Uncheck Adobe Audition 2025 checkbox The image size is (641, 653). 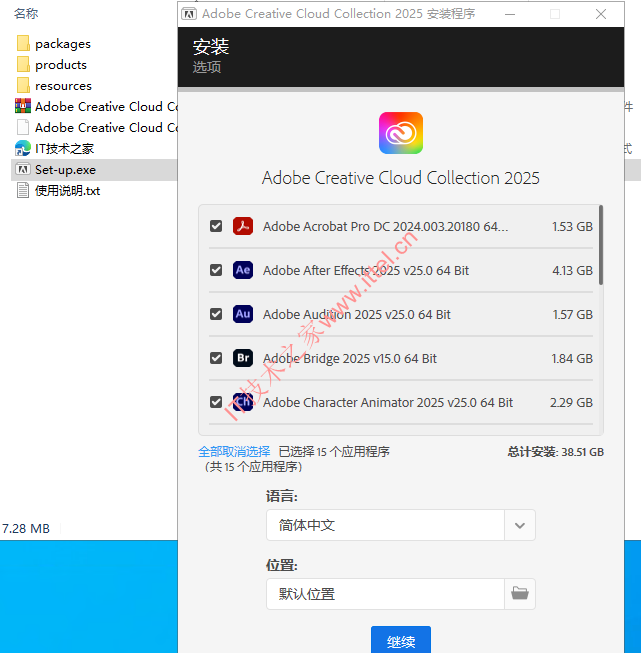[216, 314]
